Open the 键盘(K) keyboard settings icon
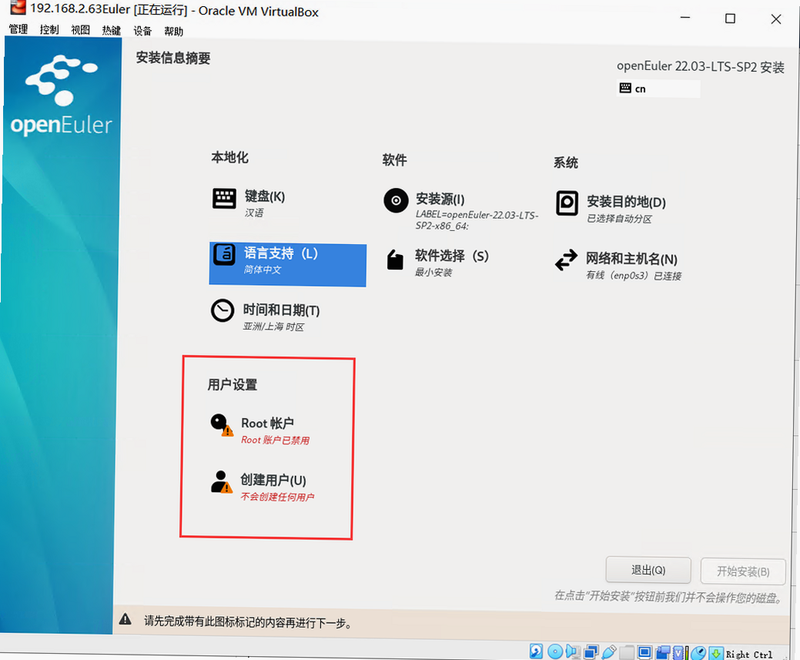The image size is (800, 660). (224, 198)
